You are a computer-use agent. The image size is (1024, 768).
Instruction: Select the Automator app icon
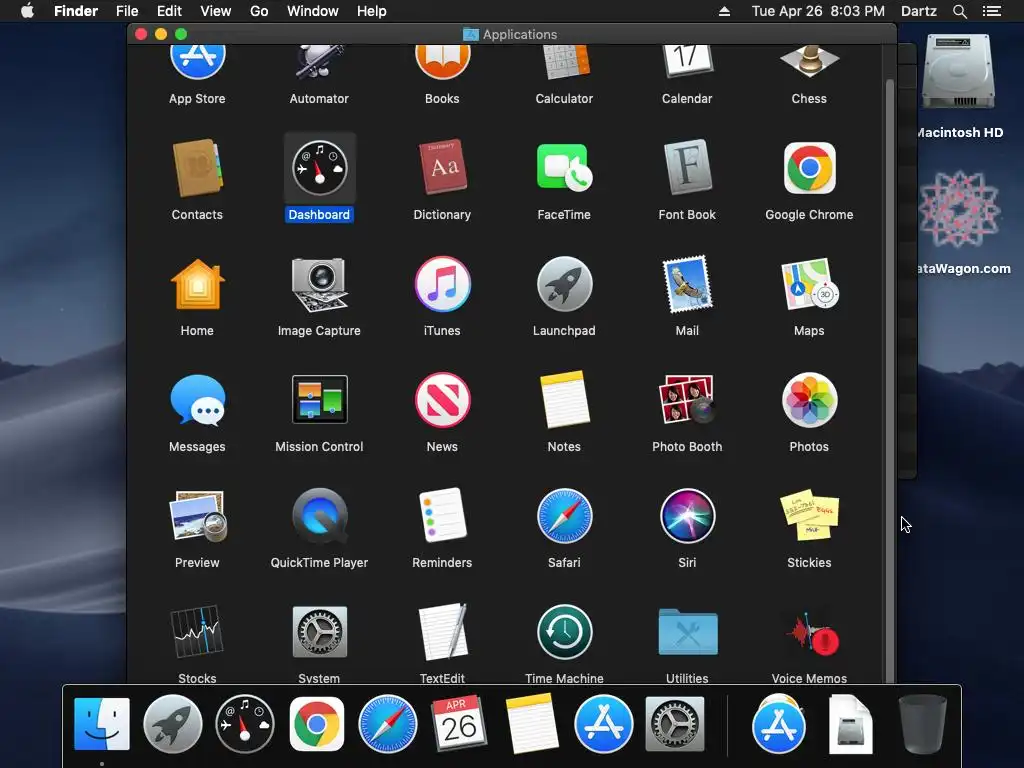point(319,62)
